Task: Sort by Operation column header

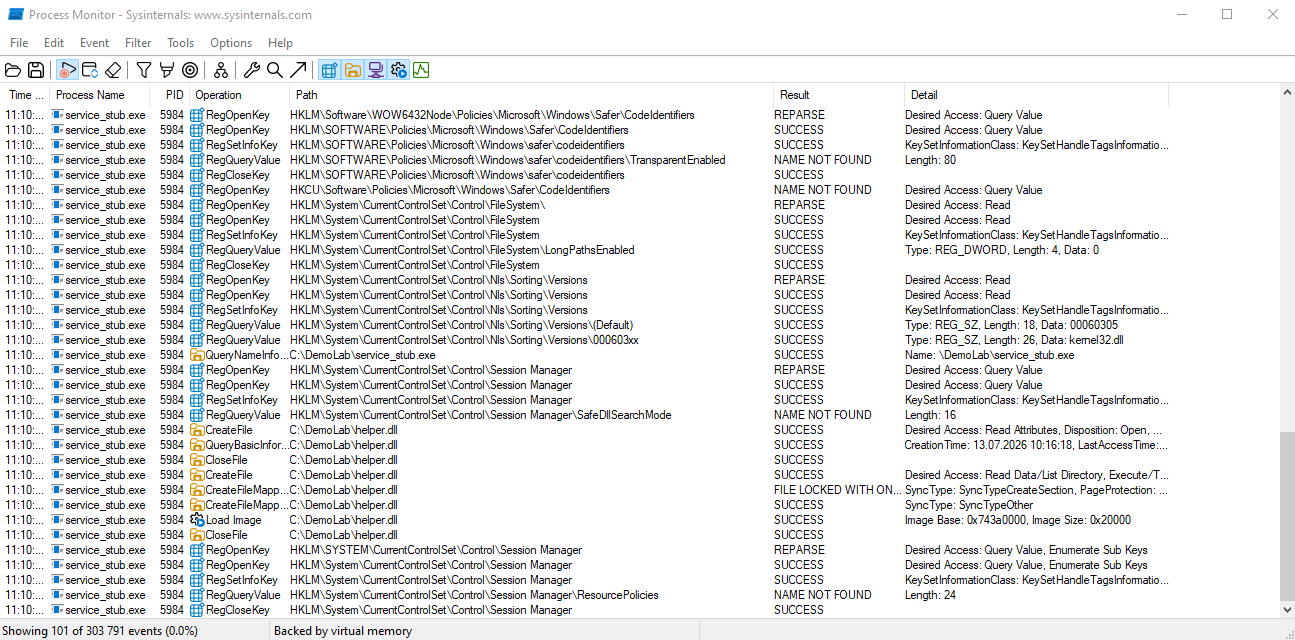Action: pos(239,95)
